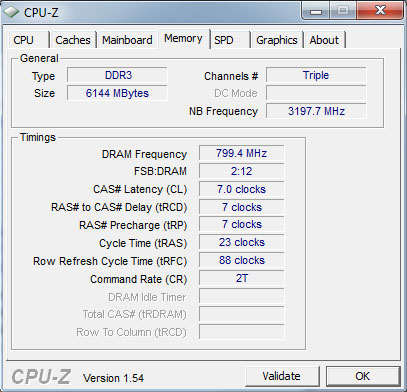
Task: Click the disabled maximize button
Action: click(x=343, y=11)
